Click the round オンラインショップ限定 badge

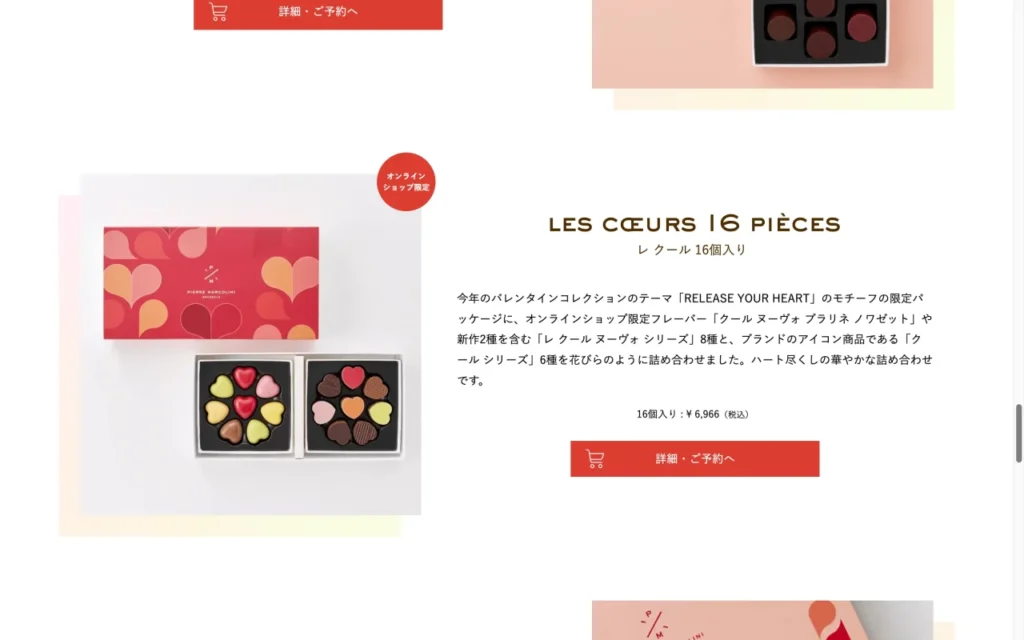406,182
